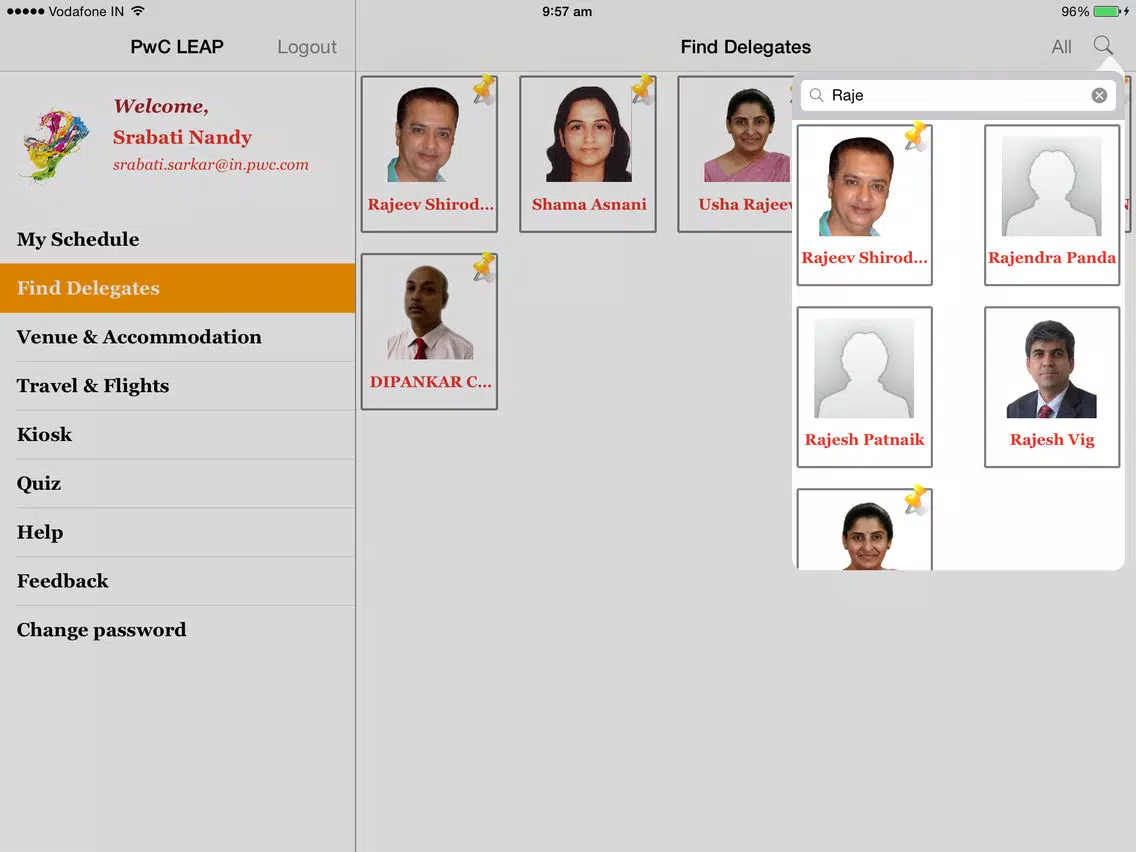Open My Schedule menu item
Screen dimensions: 1136x852
point(178,239)
